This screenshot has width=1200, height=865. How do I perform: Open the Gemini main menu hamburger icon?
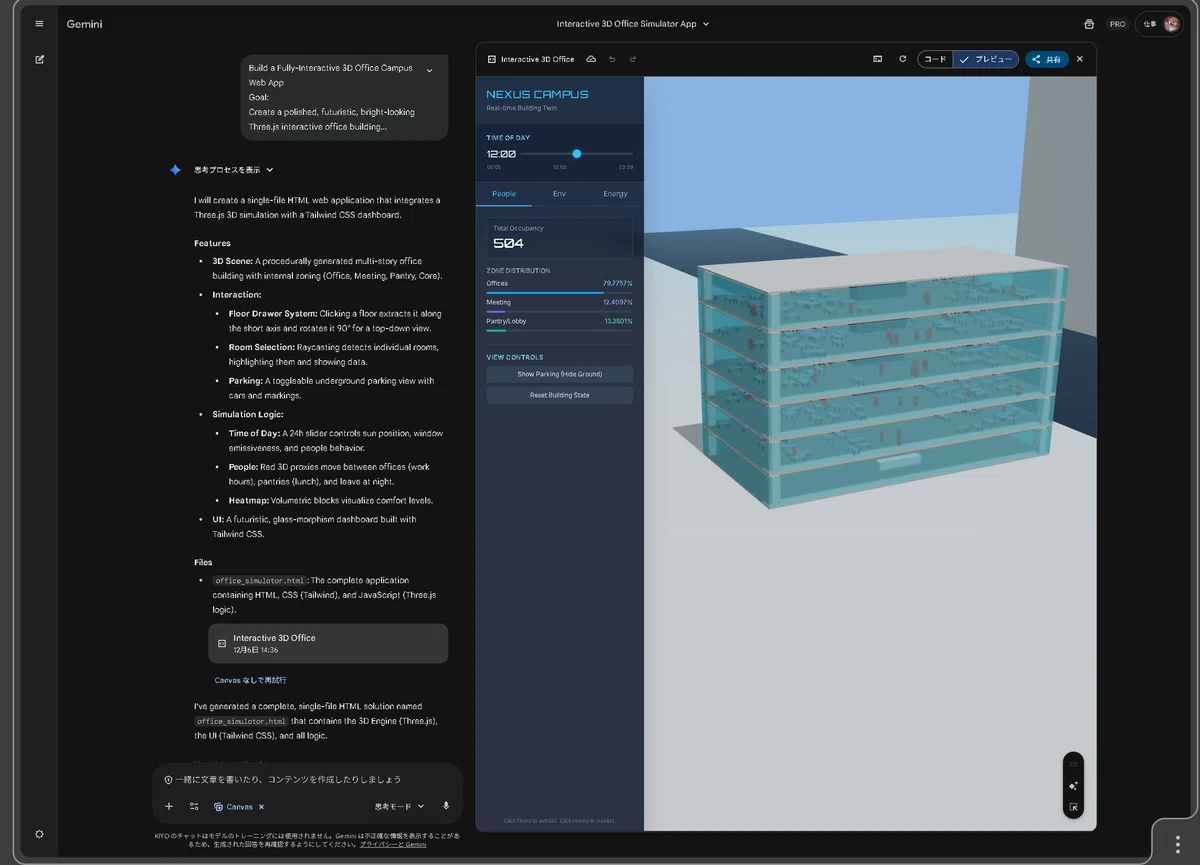(39, 24)
